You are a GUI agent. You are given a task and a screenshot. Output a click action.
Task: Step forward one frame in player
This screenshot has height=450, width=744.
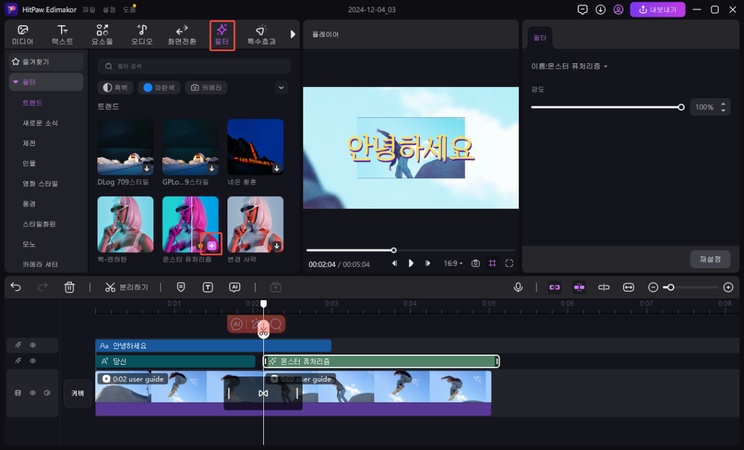pyautogui.click(x=428, y=263)
